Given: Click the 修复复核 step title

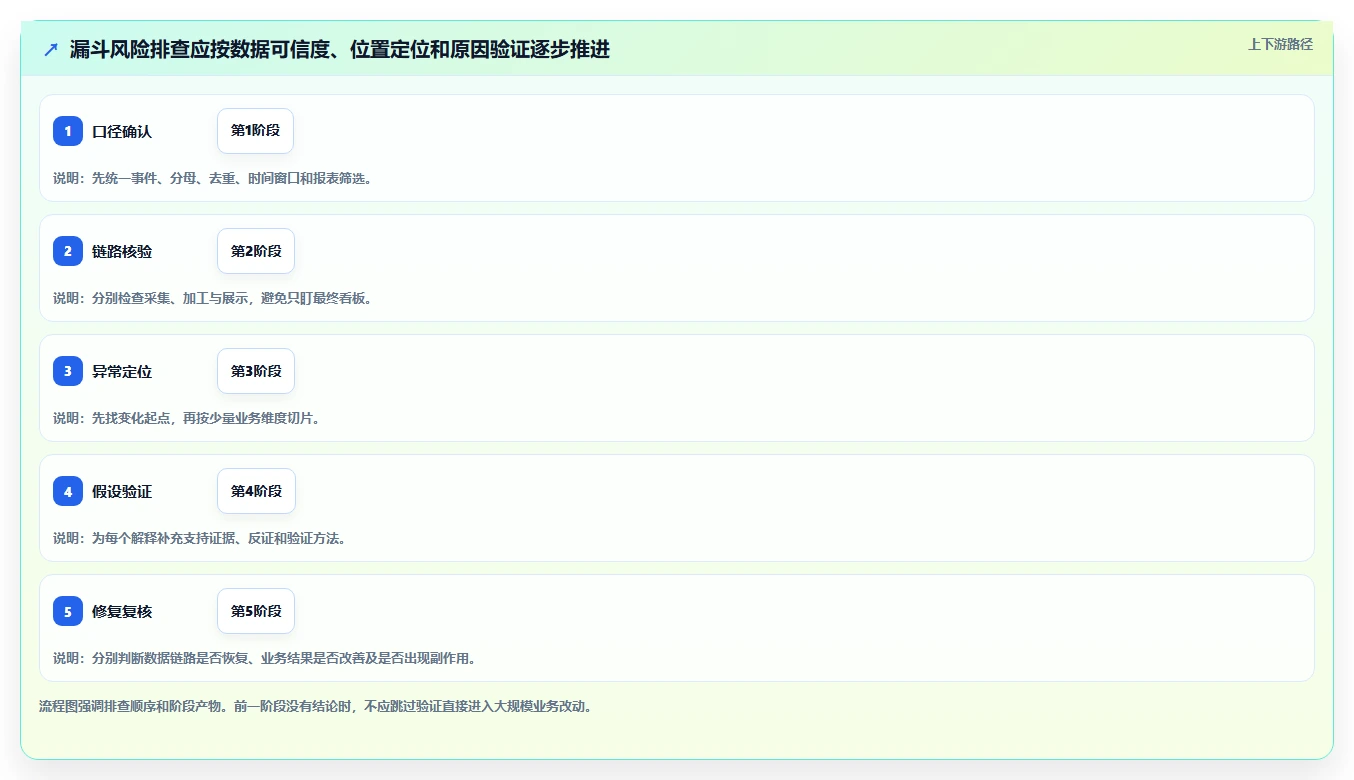Looking at the screenshot, I should 122,612.
